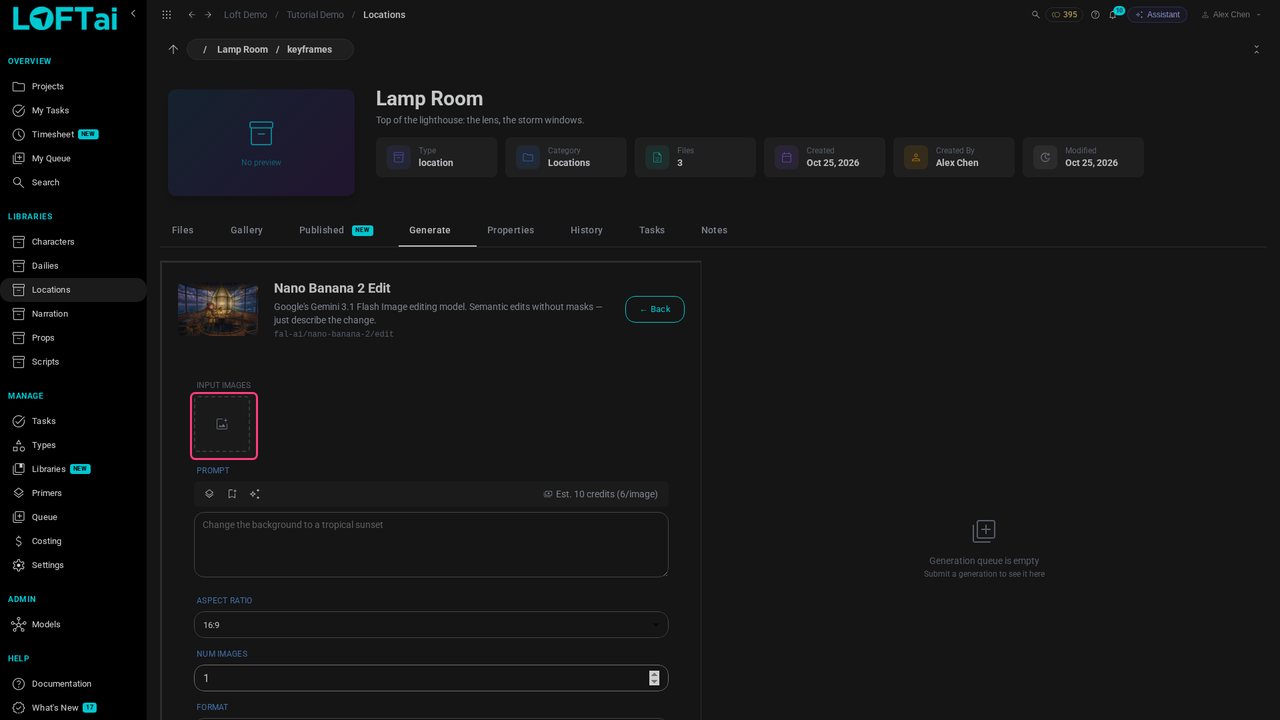Viewport: 1280px width, 720px height.
Task: Collapse the header with the double chevron icon
Action: tap(1256, 49)
